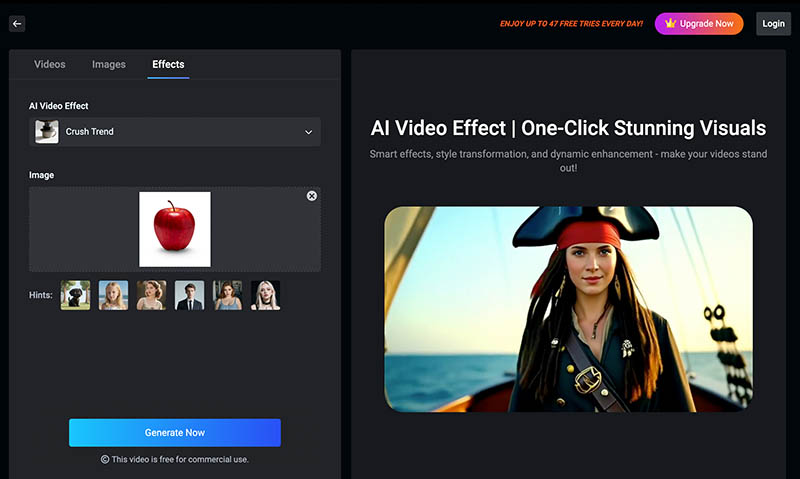The height and width of the screenshot is (479, 800).
Task: Click the pirate woman preview video
Action: point(568,309)
